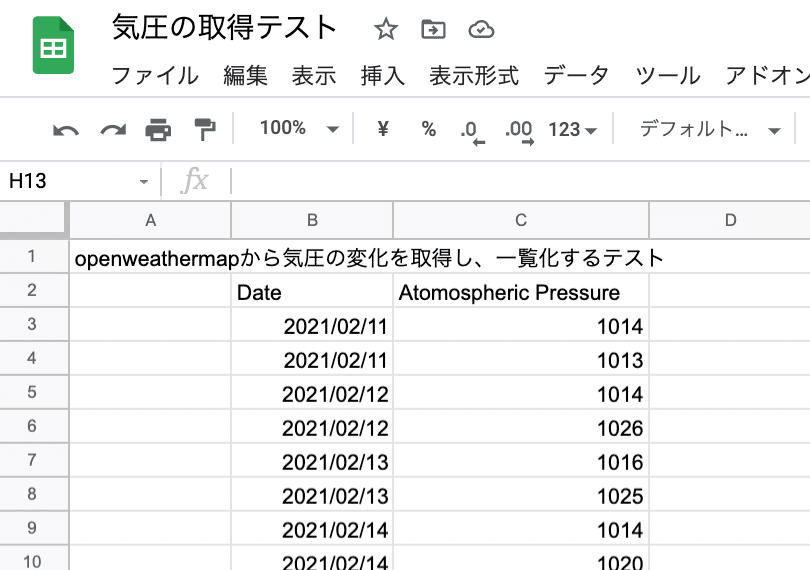The width and height of the screenshot is (810, 570).
Task: Expand the H13 name box dropdown arrow
Action: 144,181
